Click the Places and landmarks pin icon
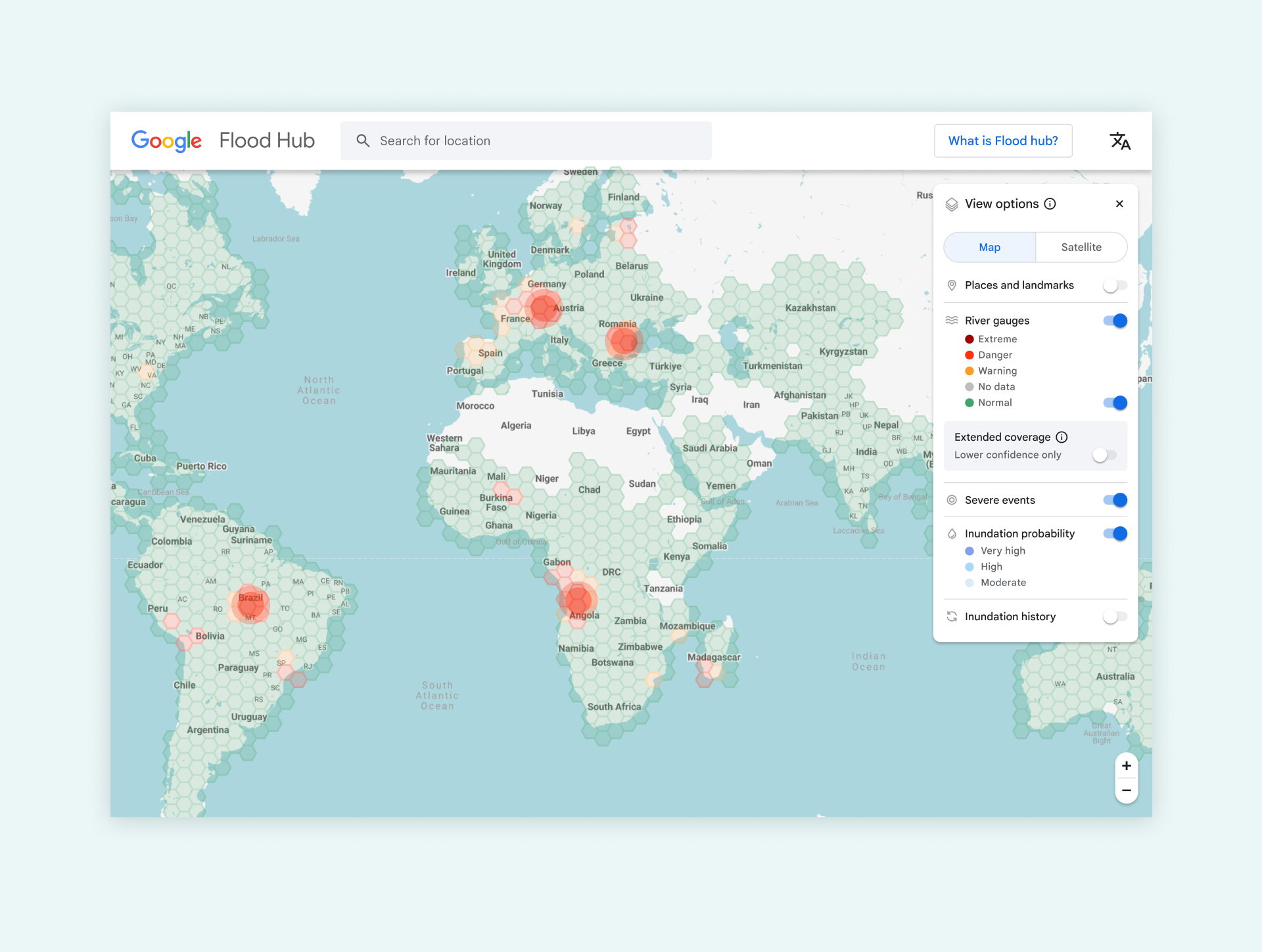 tap(952, 285)
